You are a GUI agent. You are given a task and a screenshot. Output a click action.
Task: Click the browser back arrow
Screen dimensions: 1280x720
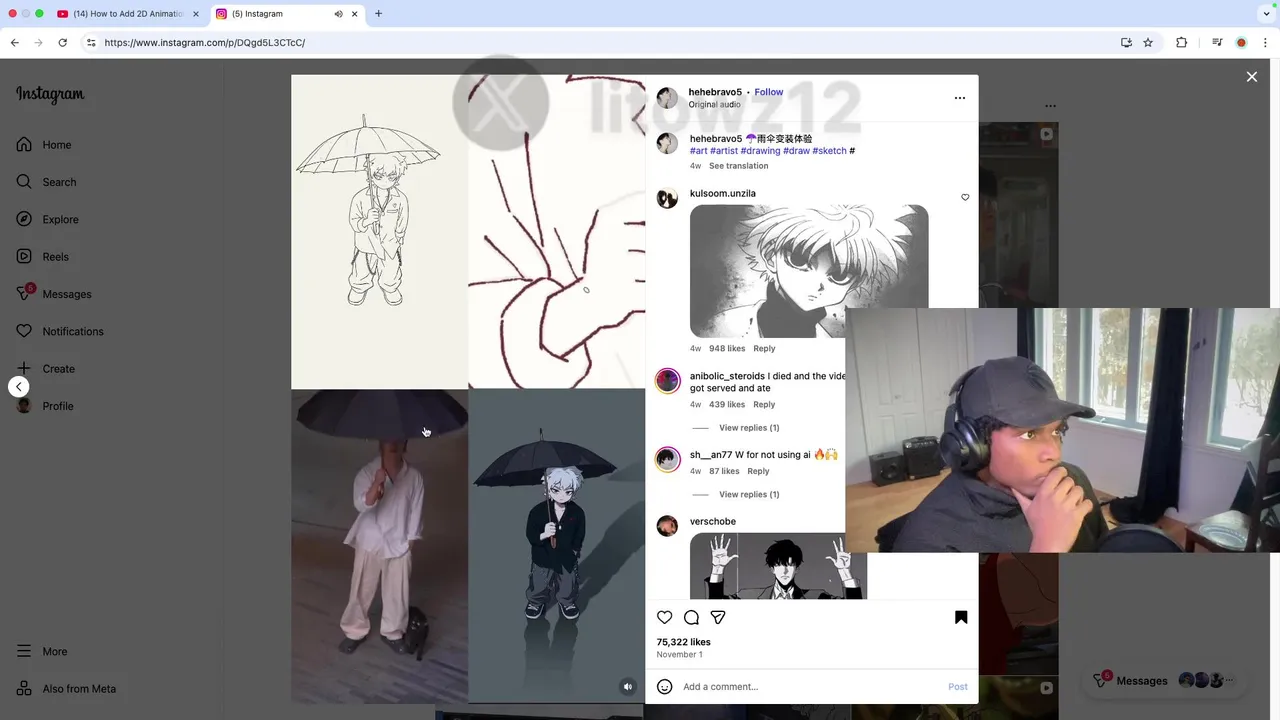click(15, 43)
